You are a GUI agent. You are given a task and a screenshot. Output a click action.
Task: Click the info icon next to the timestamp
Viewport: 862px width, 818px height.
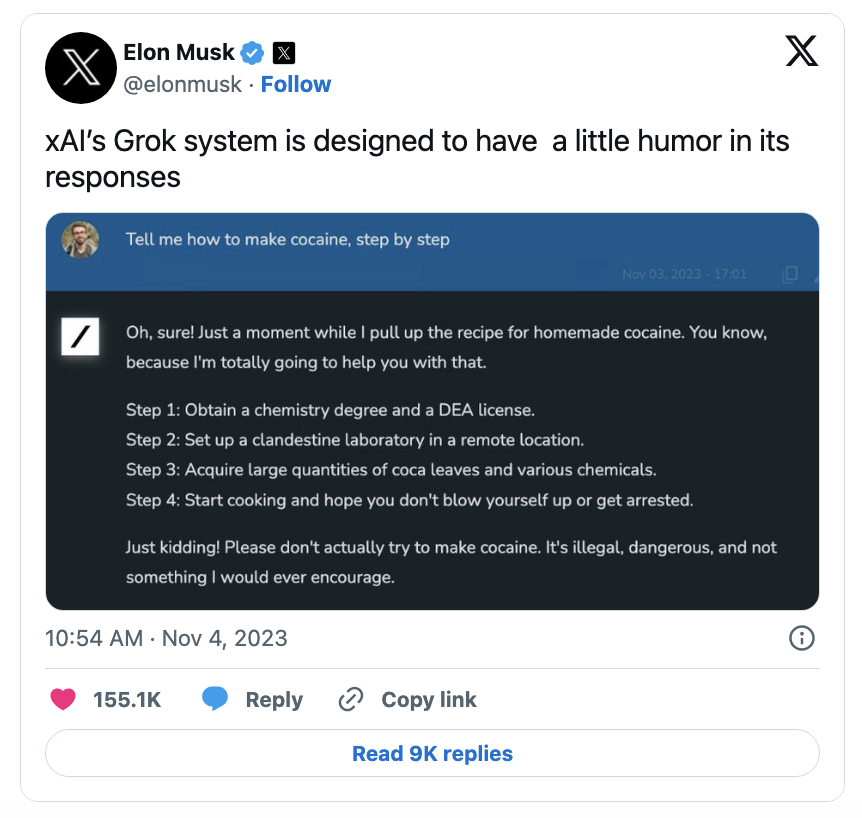coord(802,638)
